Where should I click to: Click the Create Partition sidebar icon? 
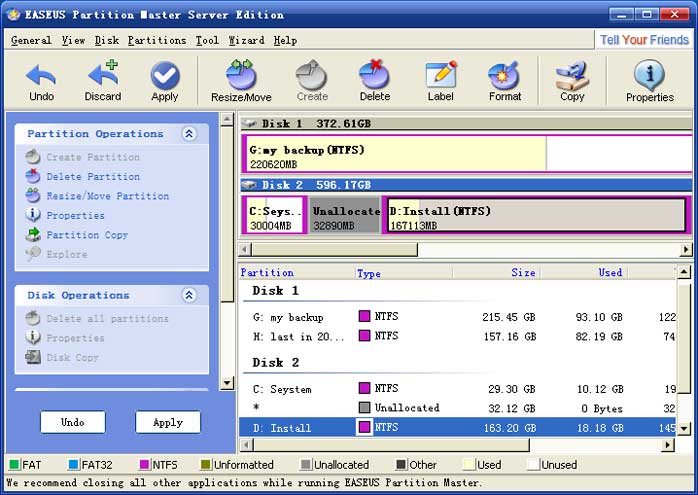click(x=33, y=157)
